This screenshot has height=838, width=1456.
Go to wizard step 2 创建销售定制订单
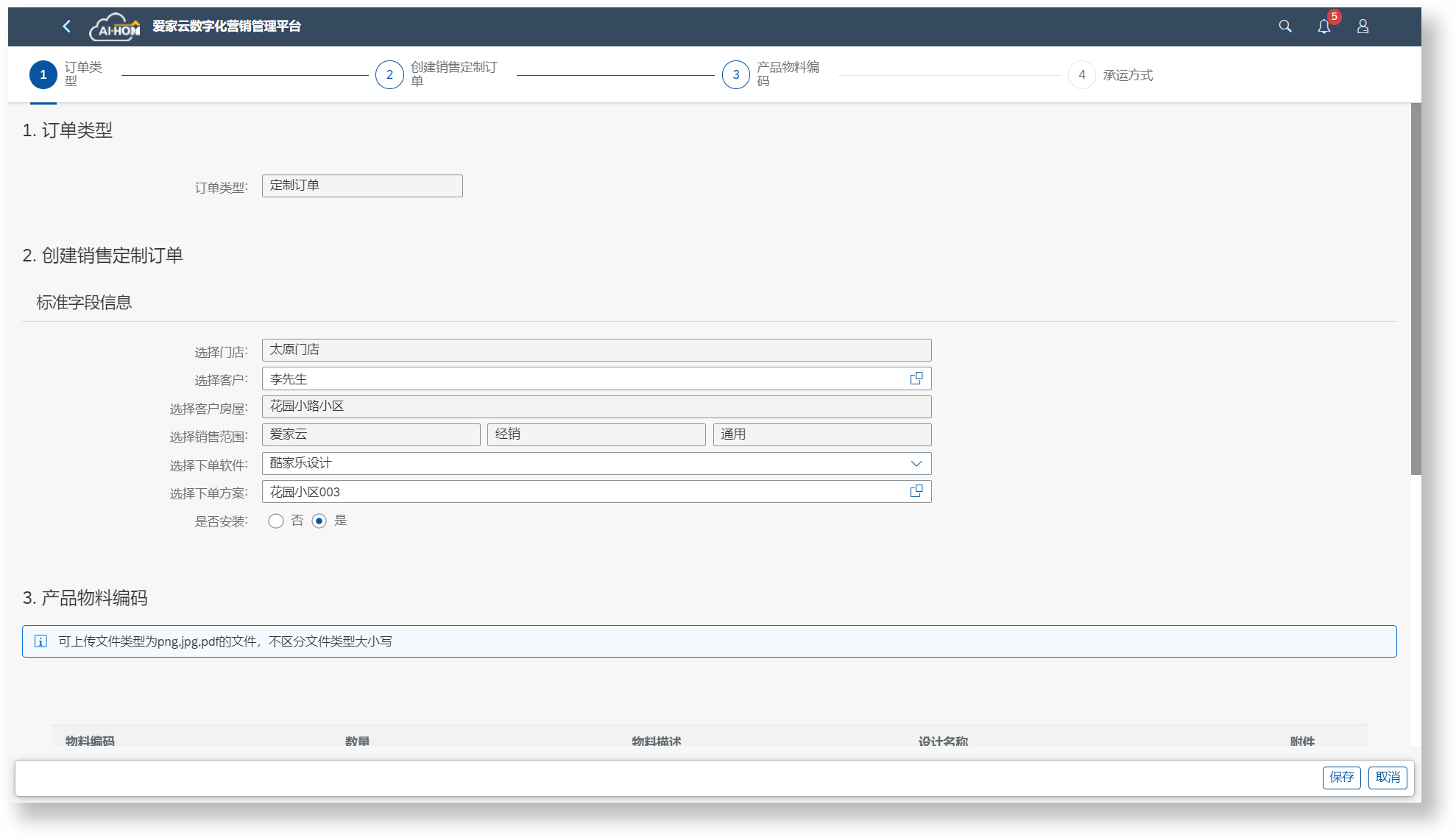point(389,74)
